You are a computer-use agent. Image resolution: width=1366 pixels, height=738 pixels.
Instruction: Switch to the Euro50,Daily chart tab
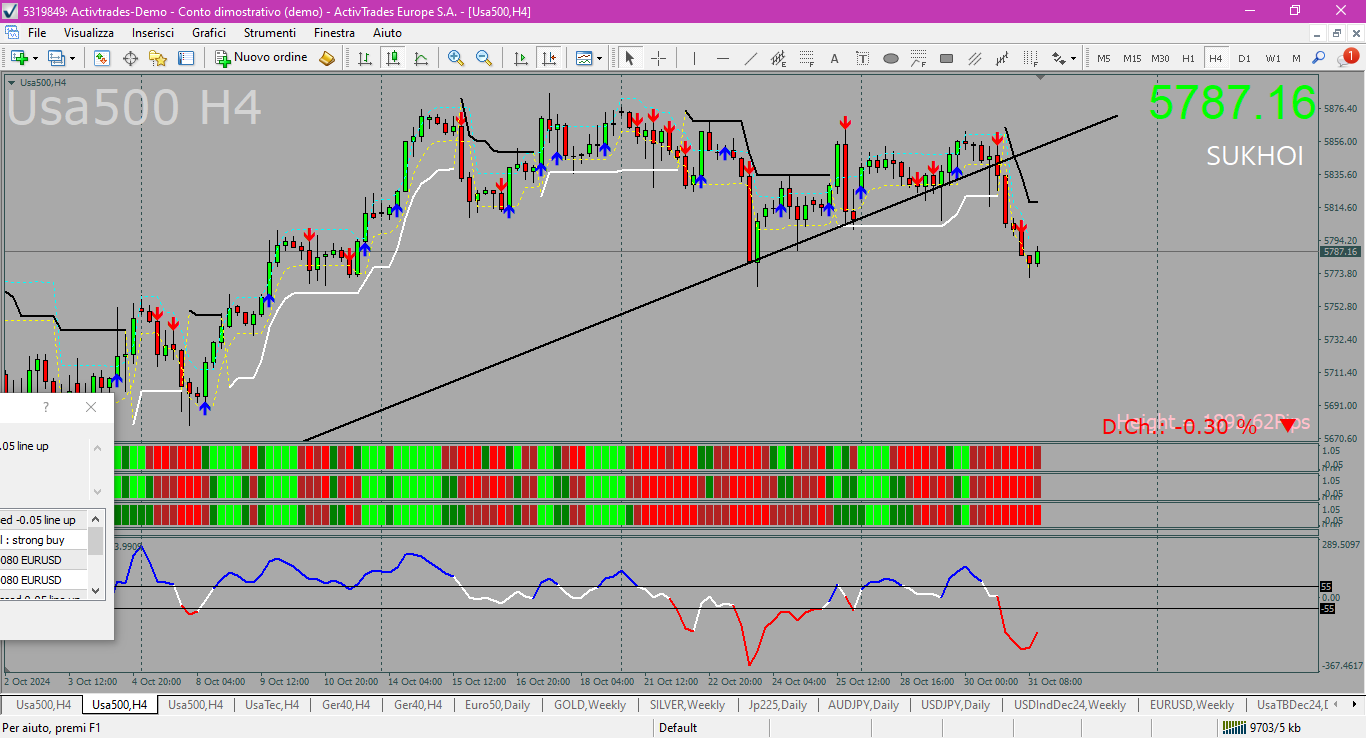(497, 705)
